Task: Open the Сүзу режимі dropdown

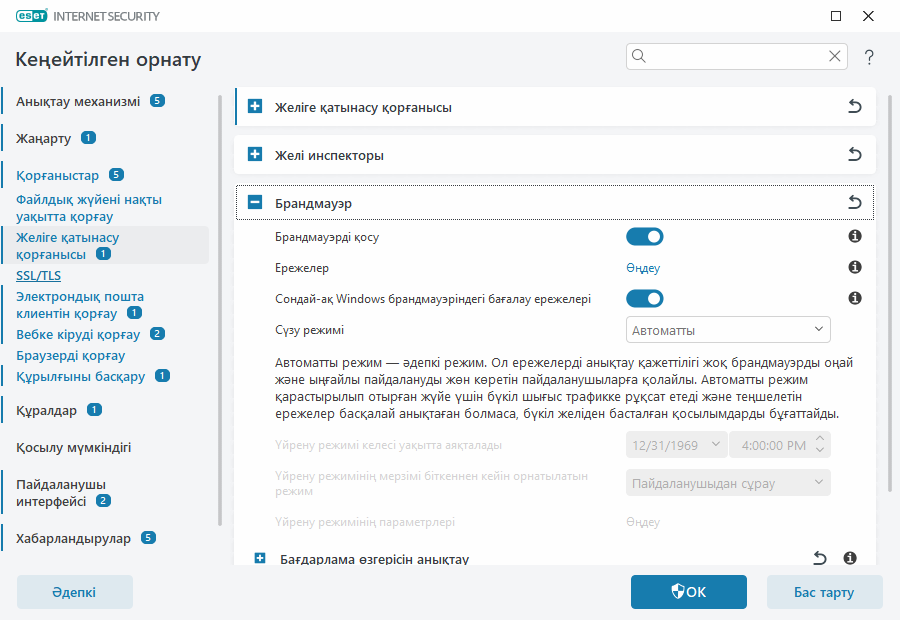Action: click(x=728, y=330)
